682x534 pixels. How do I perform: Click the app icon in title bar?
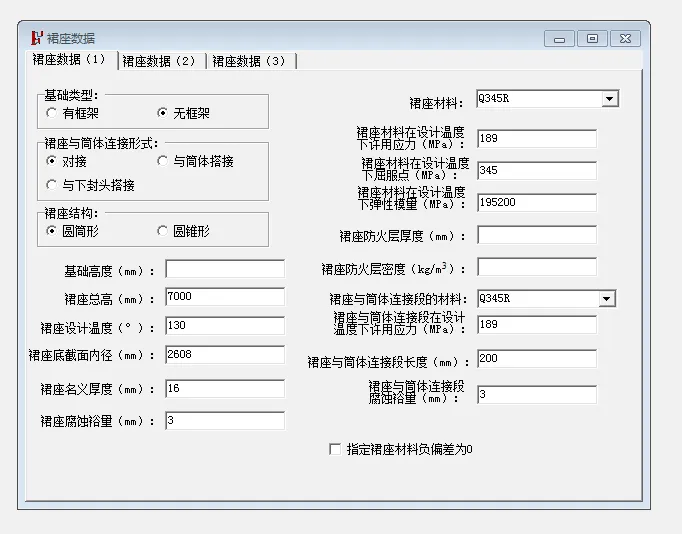click(36, 38)
